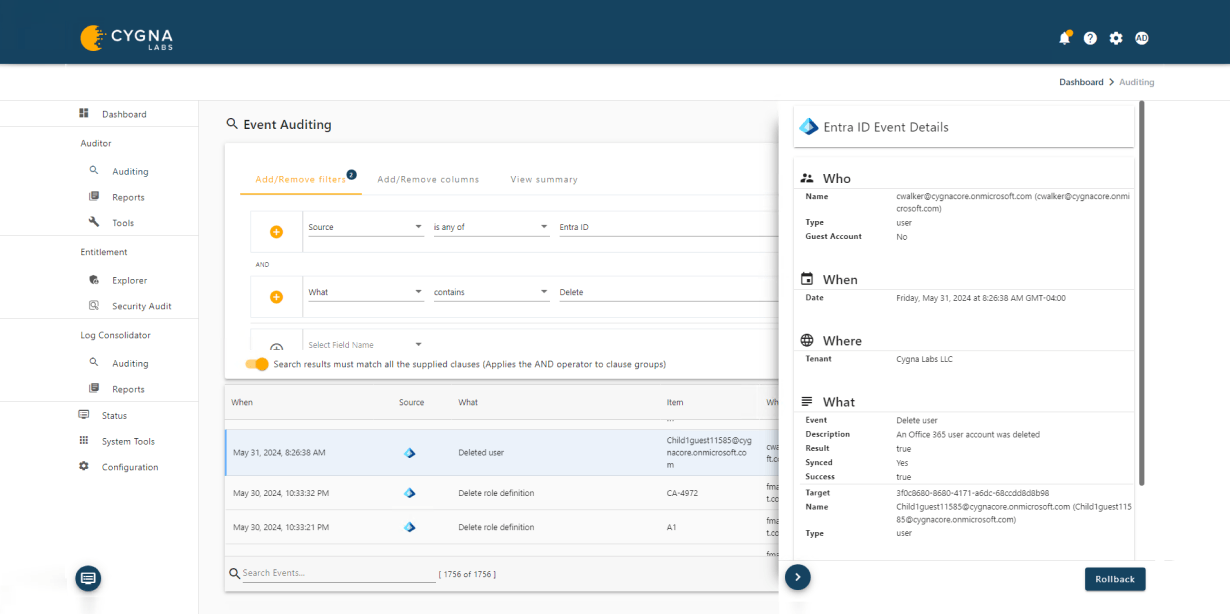Image resolution: width=1230 pixels, height=614 pixels.
Task: Switch to the Add/Remove columns tab
Action: coord(428,179)
